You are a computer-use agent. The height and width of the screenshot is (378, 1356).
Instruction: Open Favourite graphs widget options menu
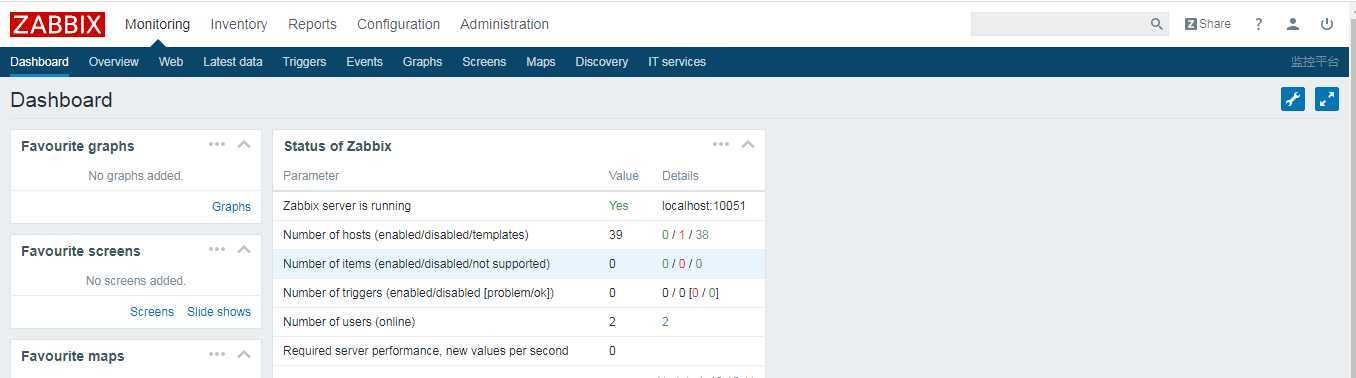point(217,144)
